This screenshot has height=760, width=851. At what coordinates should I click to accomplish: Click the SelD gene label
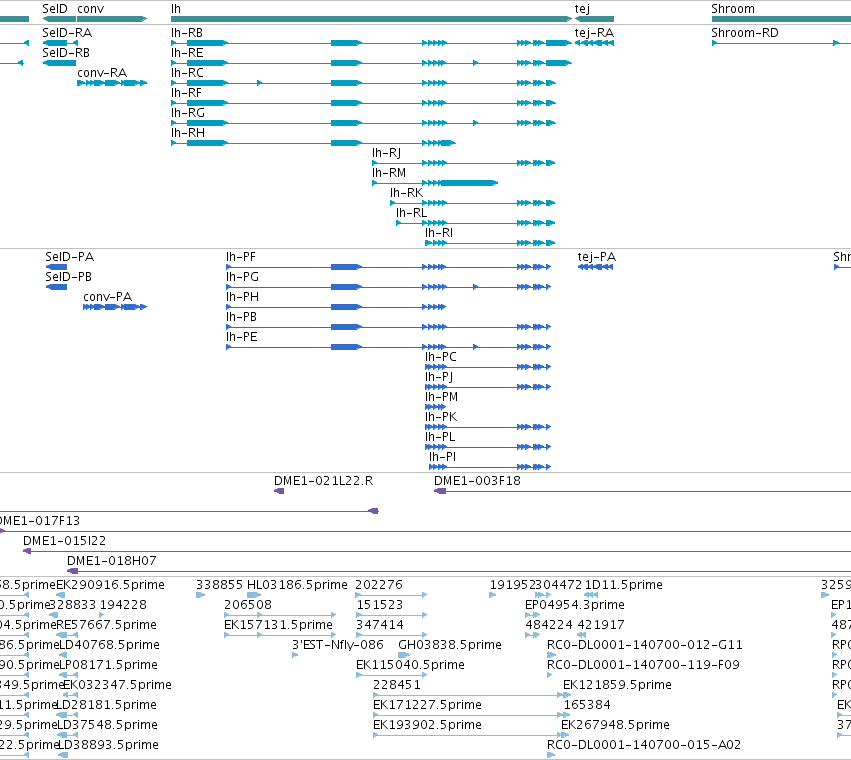(55, 9)
